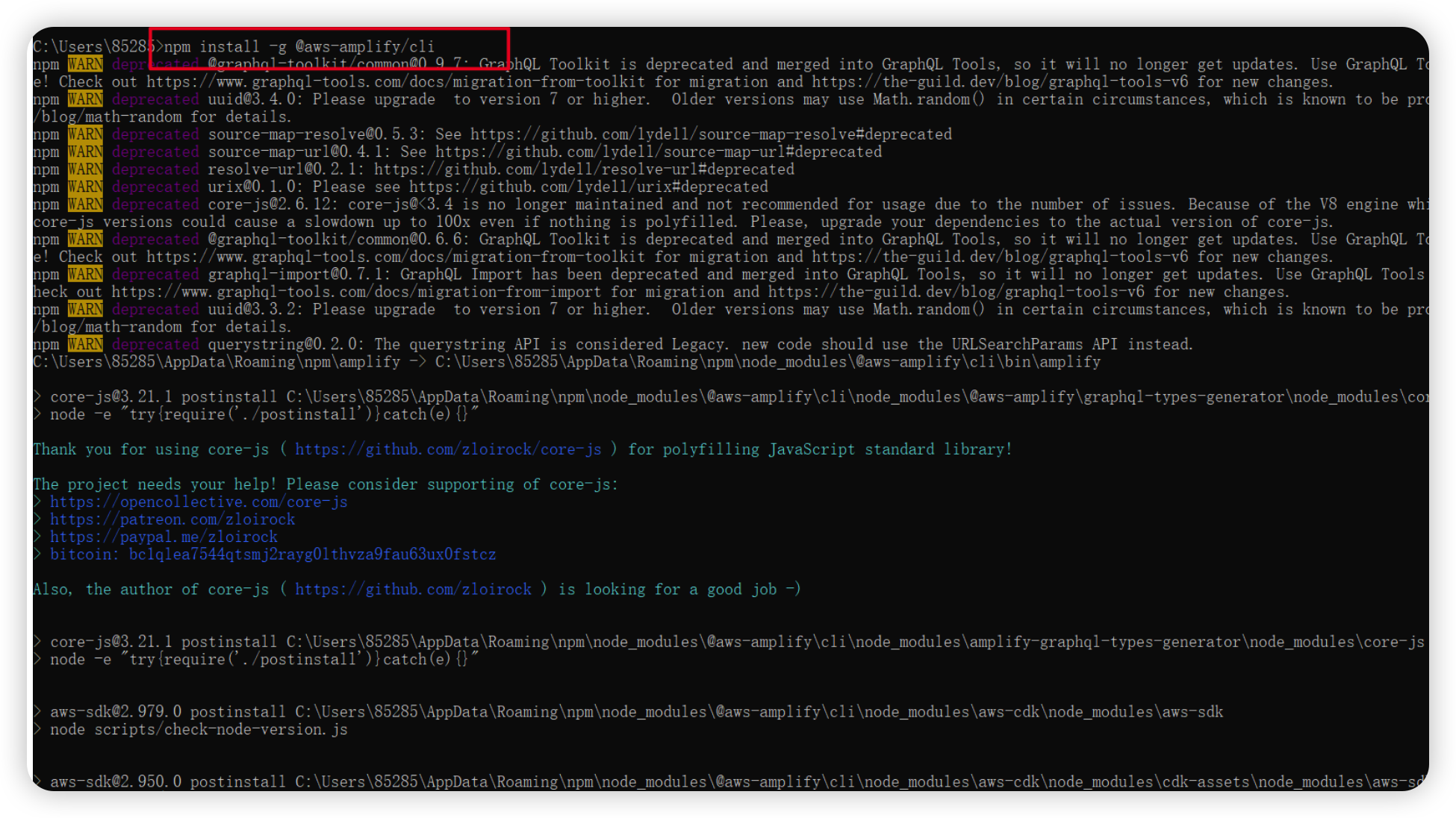Viewport: 1456px width, 818px height.
Task: Click the npm install -g @aws-amplify/cli command
Action: [299, 46]
